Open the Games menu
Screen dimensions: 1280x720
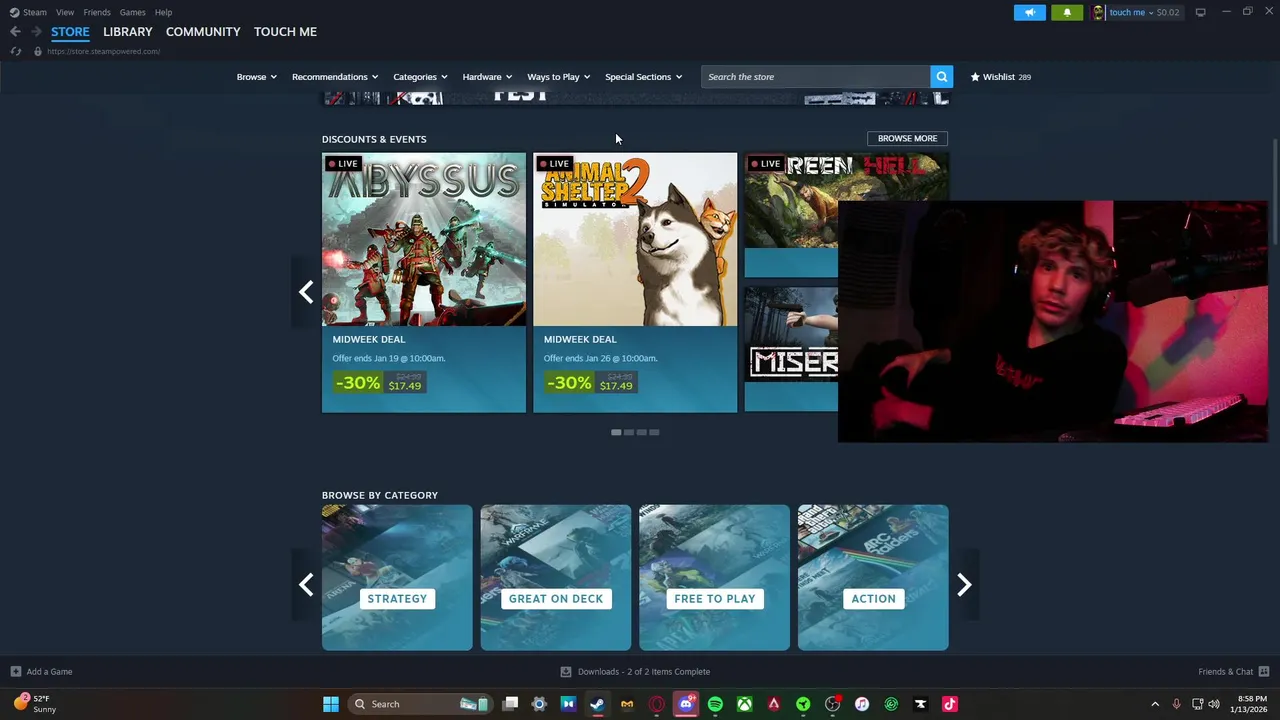(x=132, y=12)
